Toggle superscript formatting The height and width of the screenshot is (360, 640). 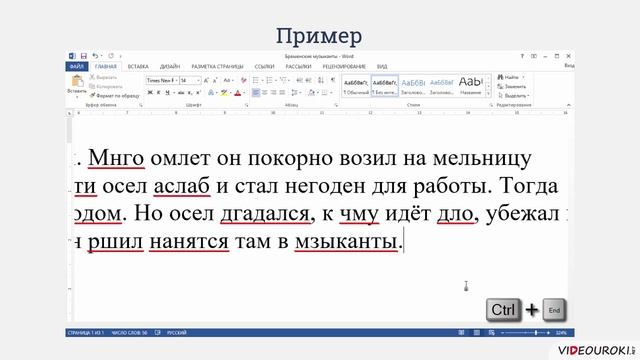[198, 93]
